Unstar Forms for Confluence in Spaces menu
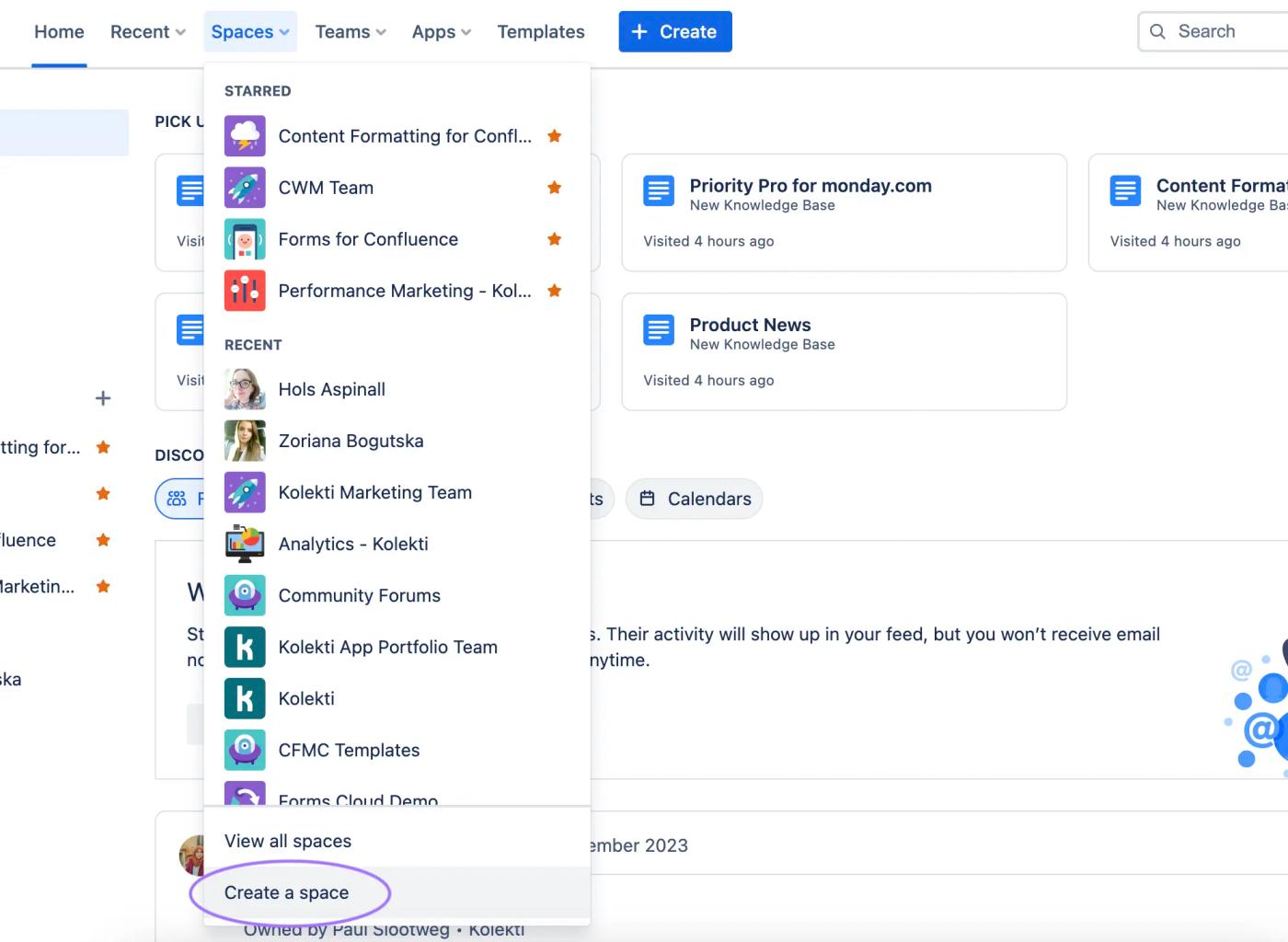This screenshot has height=942, width=1288. coord(554,239)
